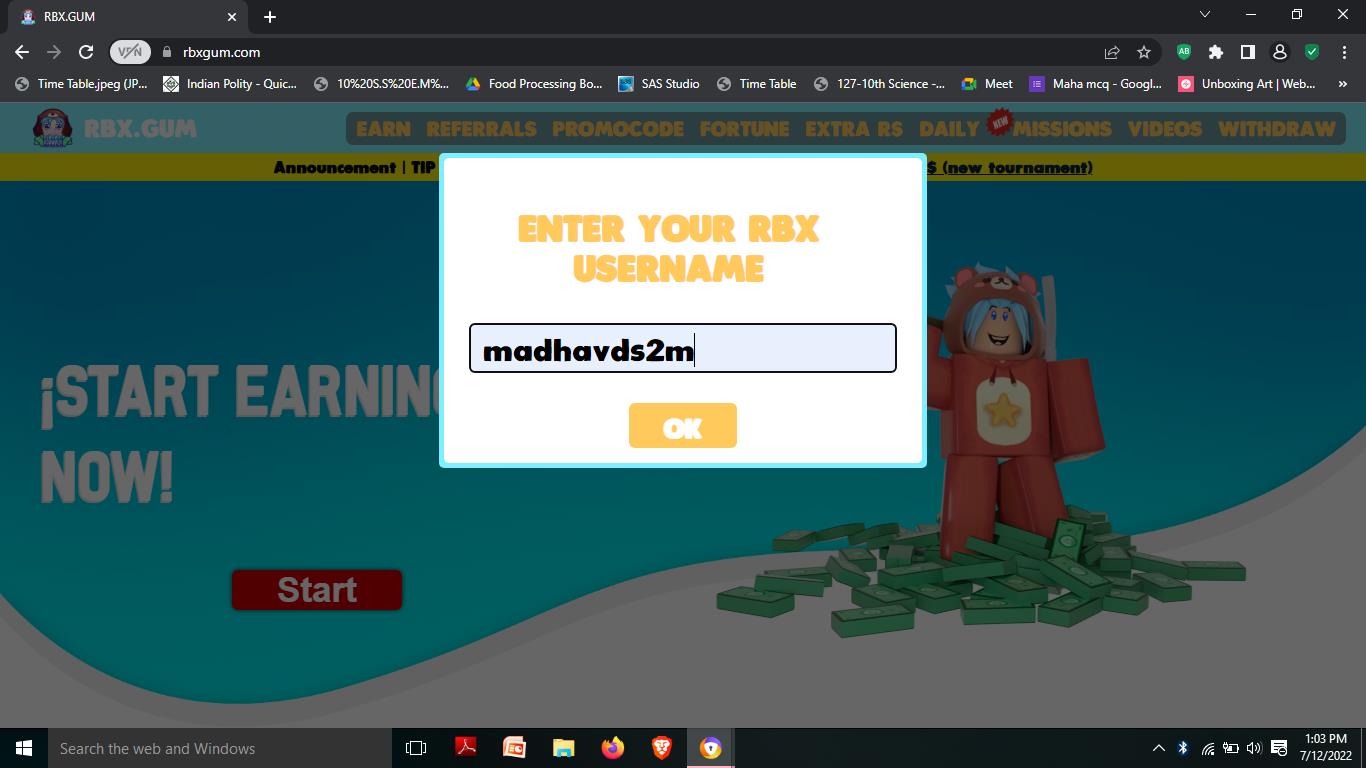
Task: Open the VIDEOS menu item
Action: tap(1165, 129)
